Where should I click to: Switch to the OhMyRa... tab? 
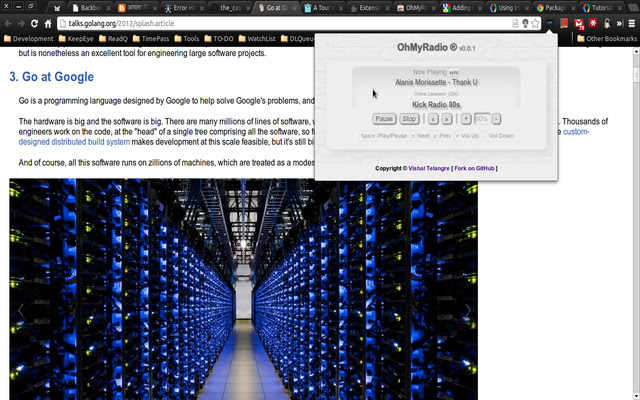point(416,8)
